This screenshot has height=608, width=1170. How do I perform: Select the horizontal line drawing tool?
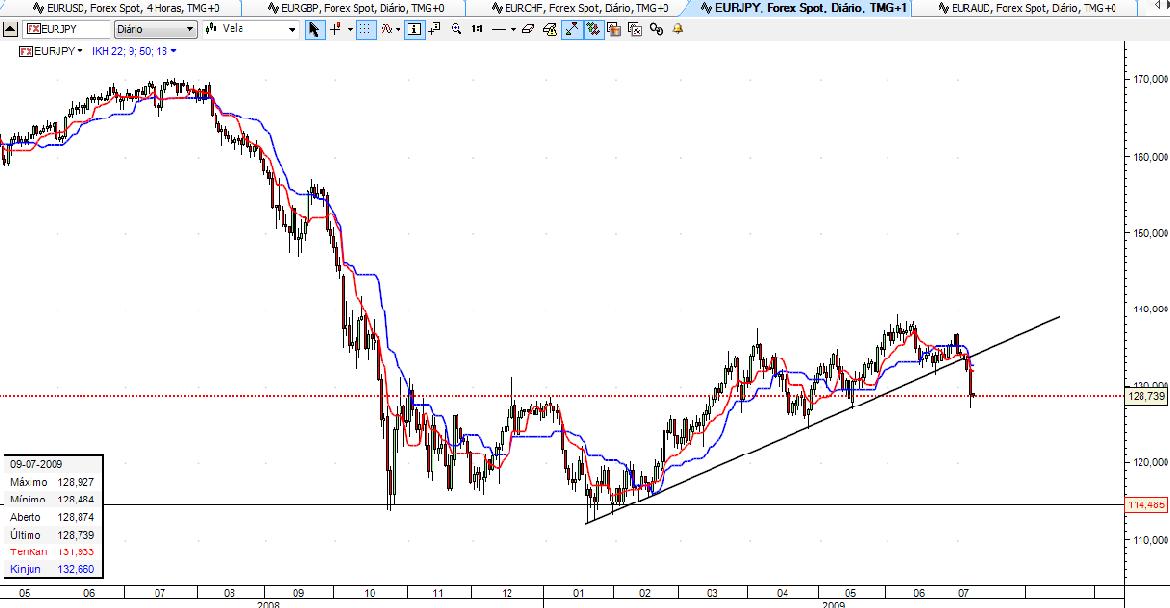pyautogui.click(x=498, y=29)
